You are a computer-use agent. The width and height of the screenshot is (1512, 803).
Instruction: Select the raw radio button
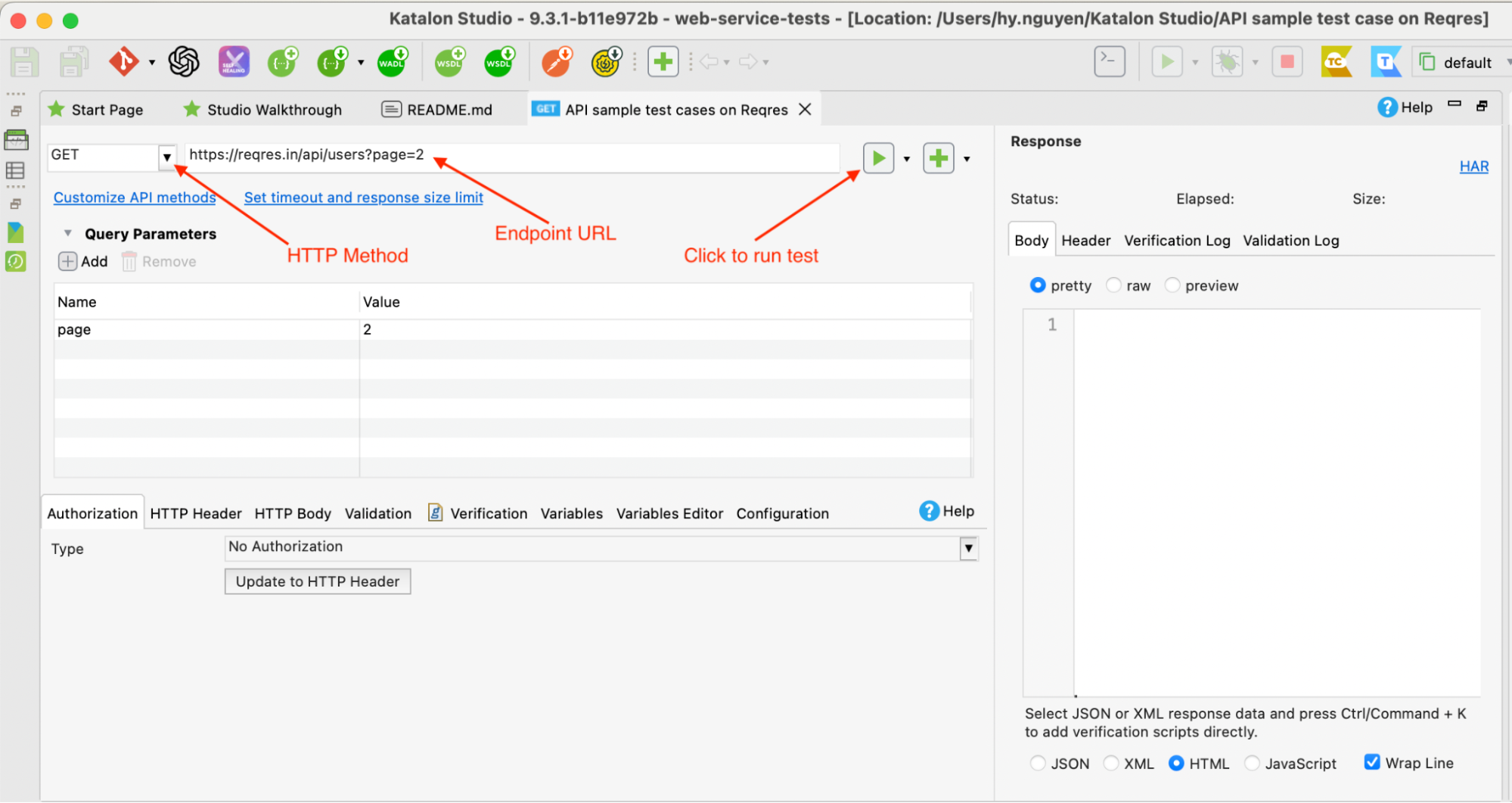pyautogui.click(x=1113, y=285)
